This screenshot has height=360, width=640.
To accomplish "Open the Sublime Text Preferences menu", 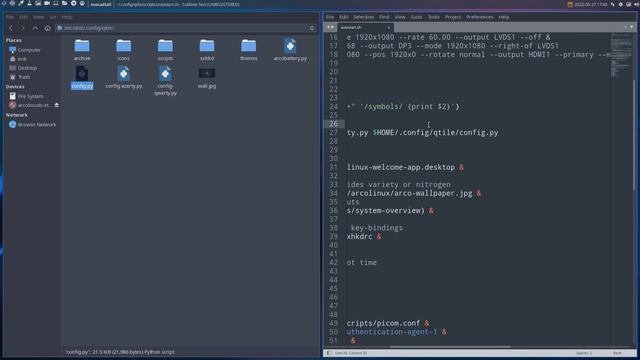I will [x=480, y=17].
